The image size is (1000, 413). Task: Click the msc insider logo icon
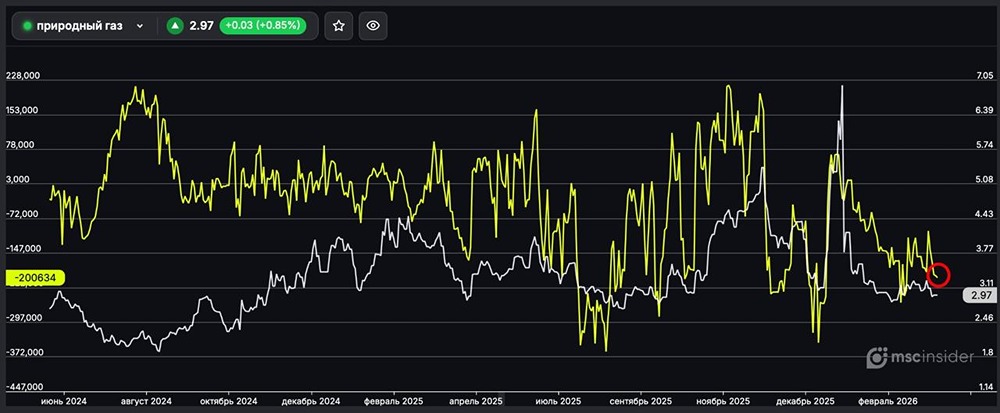[x=878, y=356]
